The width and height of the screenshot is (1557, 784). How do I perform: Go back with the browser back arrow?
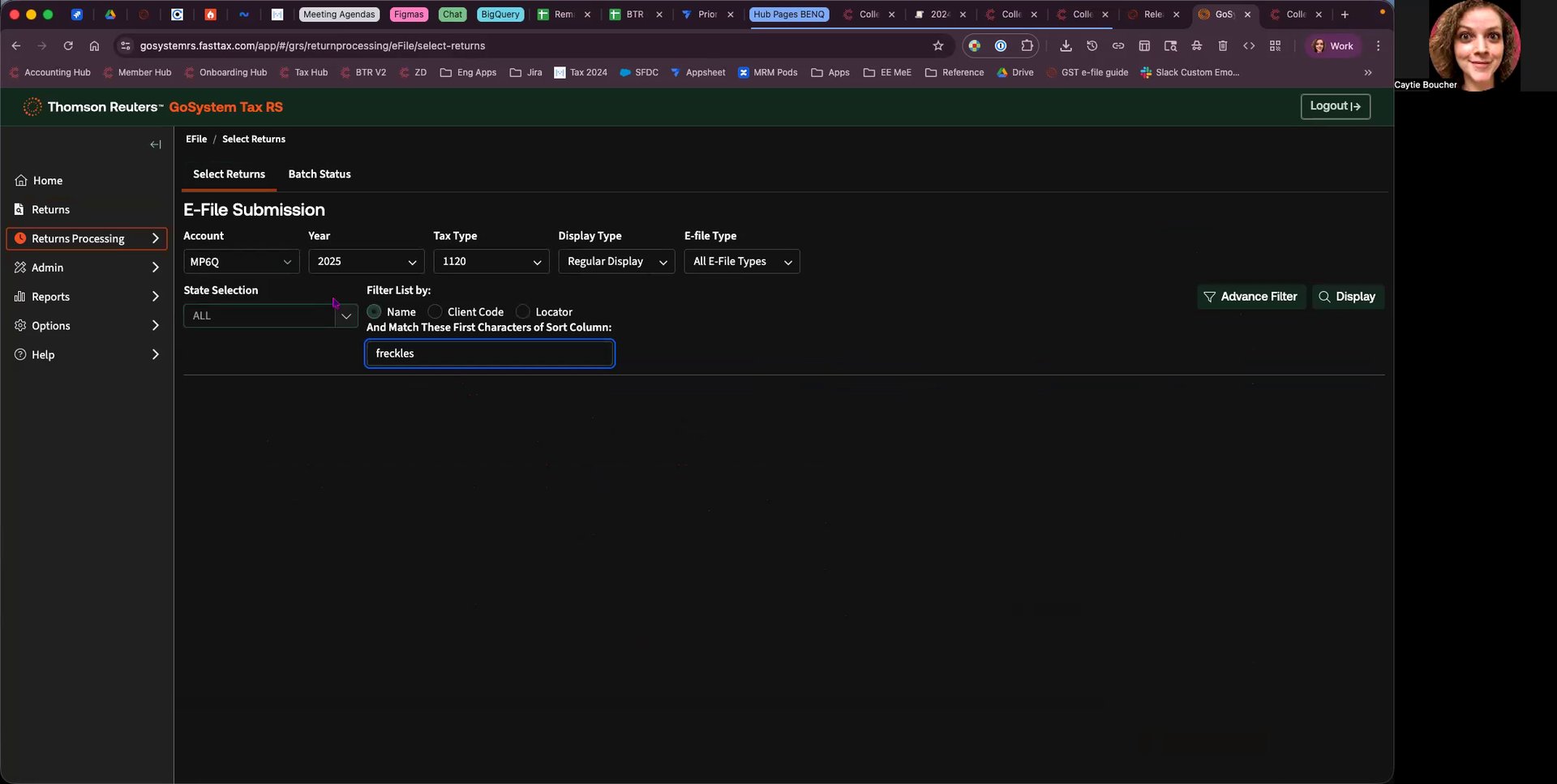click(x=16, y=46)
